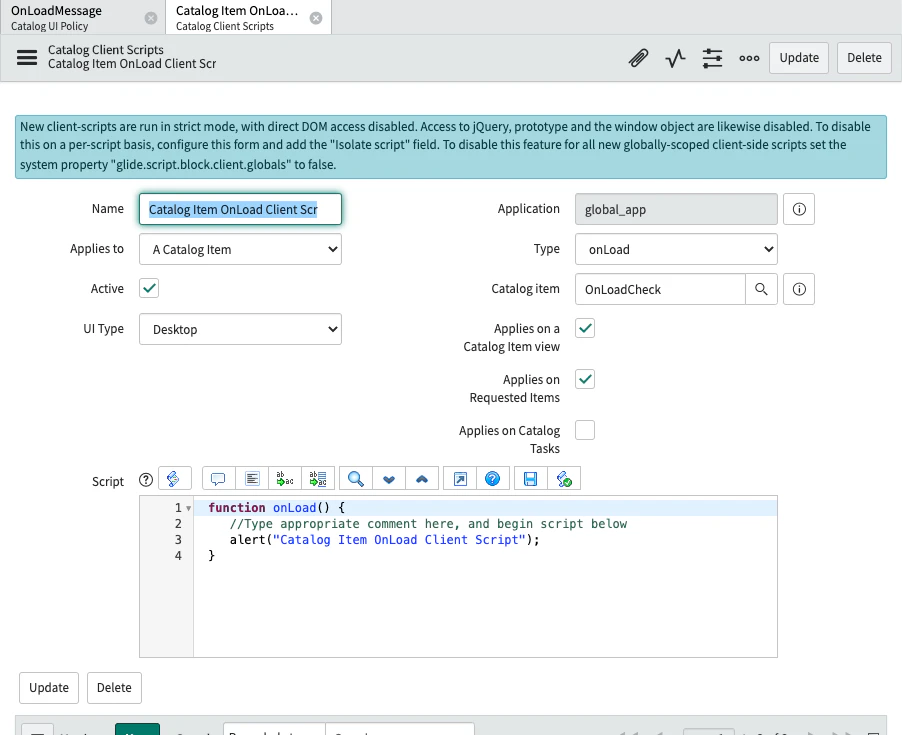The width and height of the screenshot is (902, 735).
Task: Open the personalize form settings icon
Action: pyautogui.click(x=712, y=58)
